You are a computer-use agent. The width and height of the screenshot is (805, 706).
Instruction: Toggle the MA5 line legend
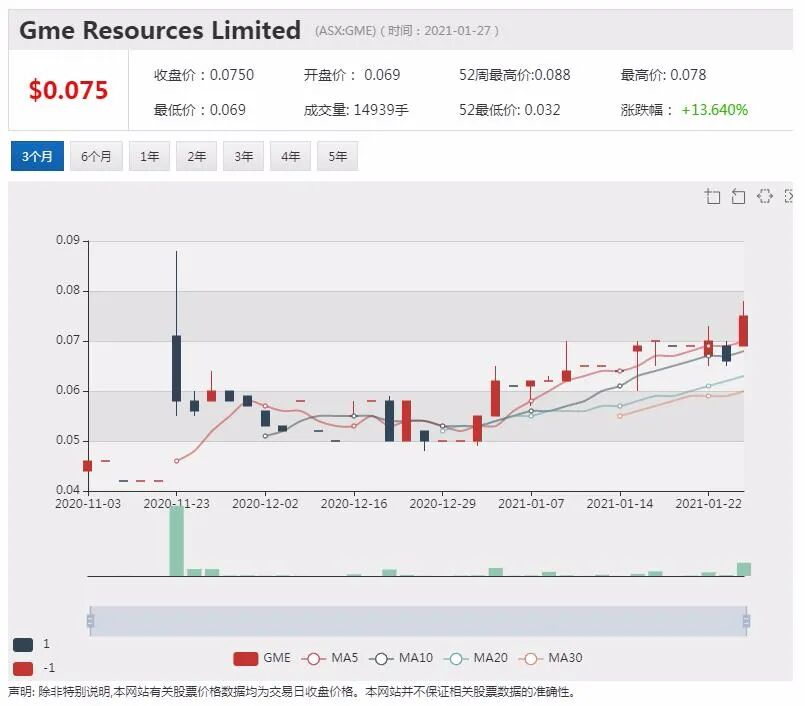pos(330,658)
